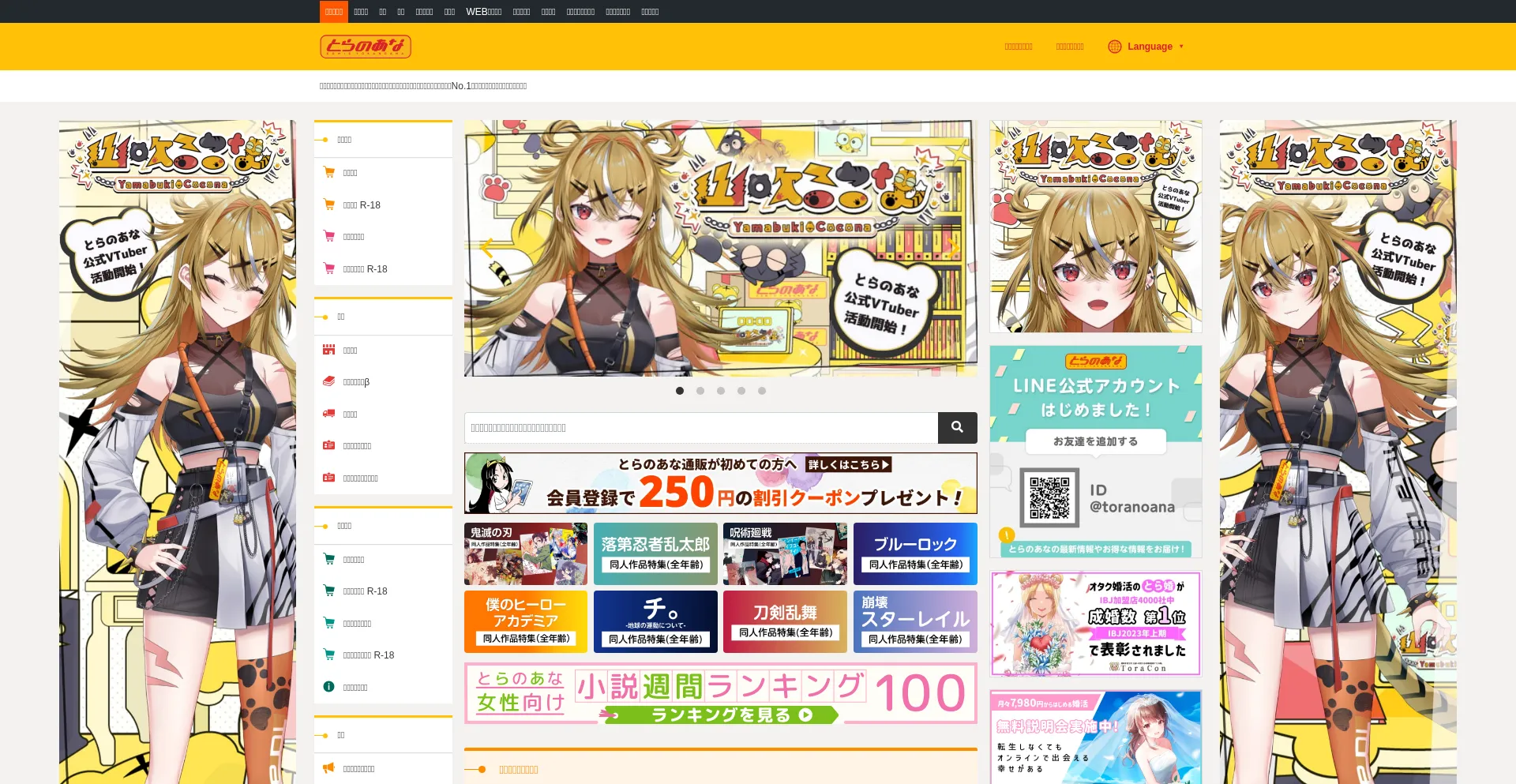Open the 呪術廻戦 feature banner

pyautogui.click(x=785, y=553)
